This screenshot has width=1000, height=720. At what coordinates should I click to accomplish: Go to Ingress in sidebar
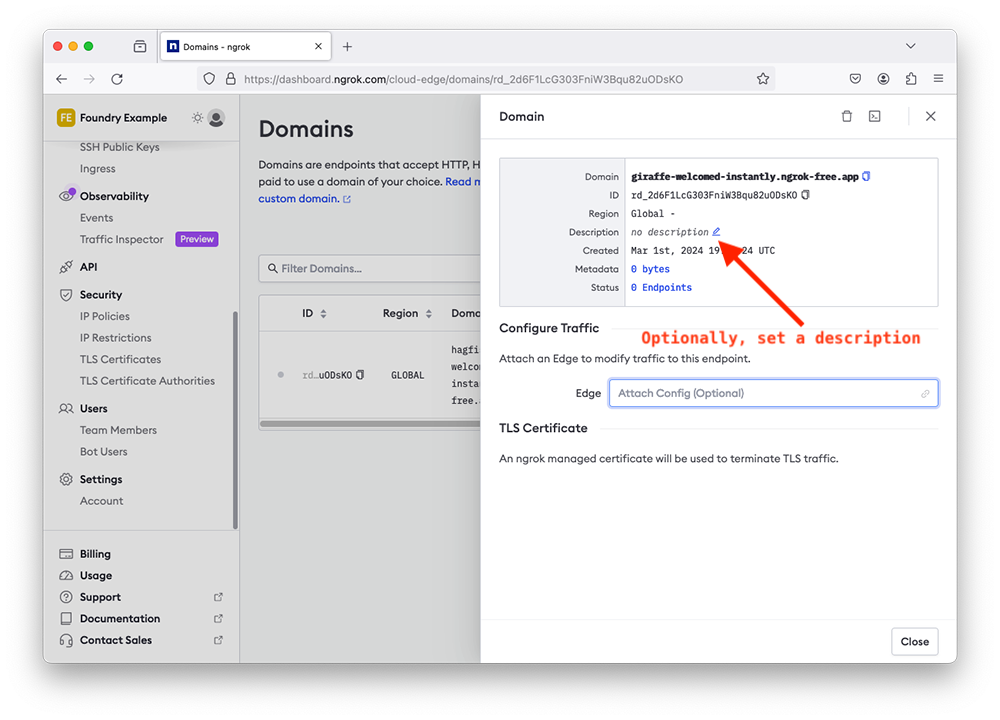98,168
